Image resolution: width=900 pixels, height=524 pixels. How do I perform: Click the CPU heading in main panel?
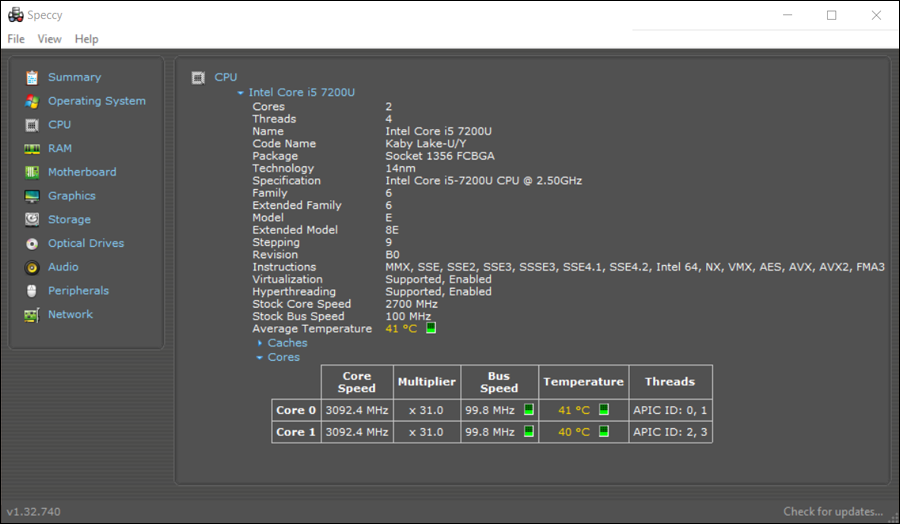click(x=226, y=77)
